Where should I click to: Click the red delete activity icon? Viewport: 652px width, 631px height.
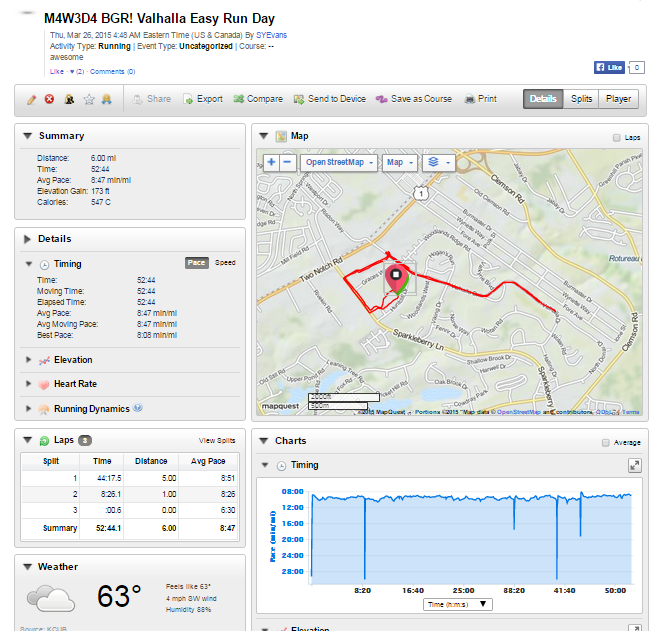[x=49, y=99]
